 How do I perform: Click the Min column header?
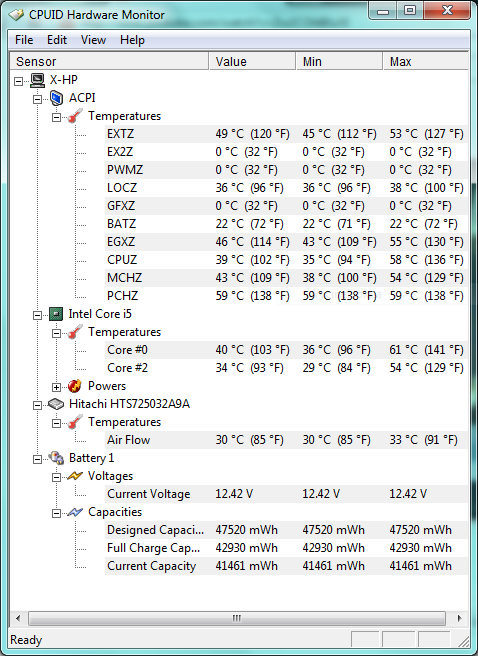point(340,62)
